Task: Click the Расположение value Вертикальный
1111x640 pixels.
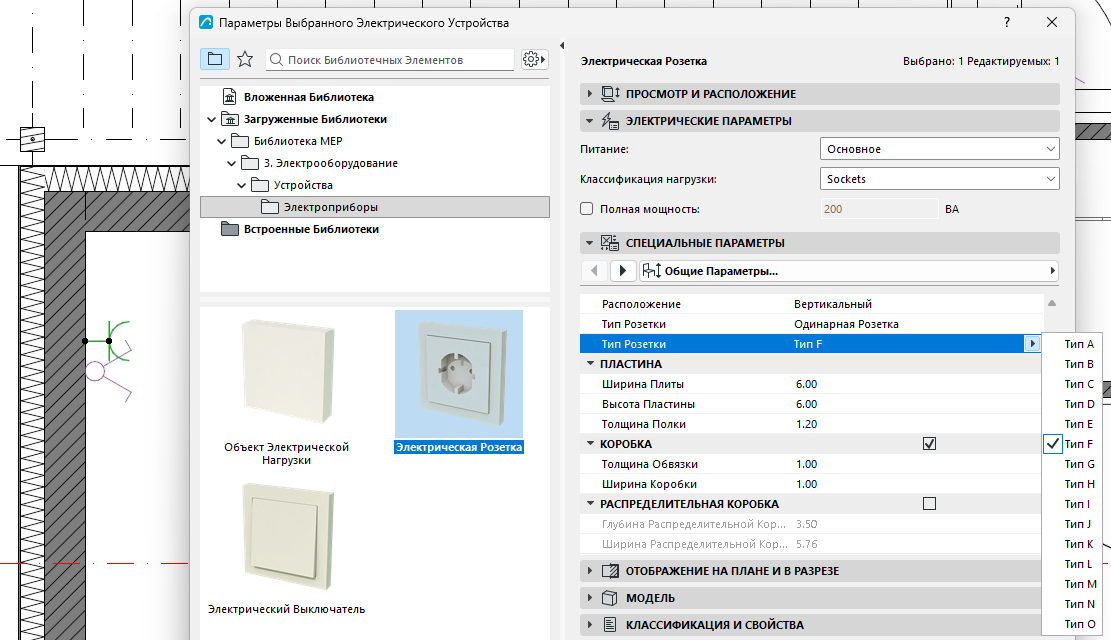Action: (x=833, y=303)
